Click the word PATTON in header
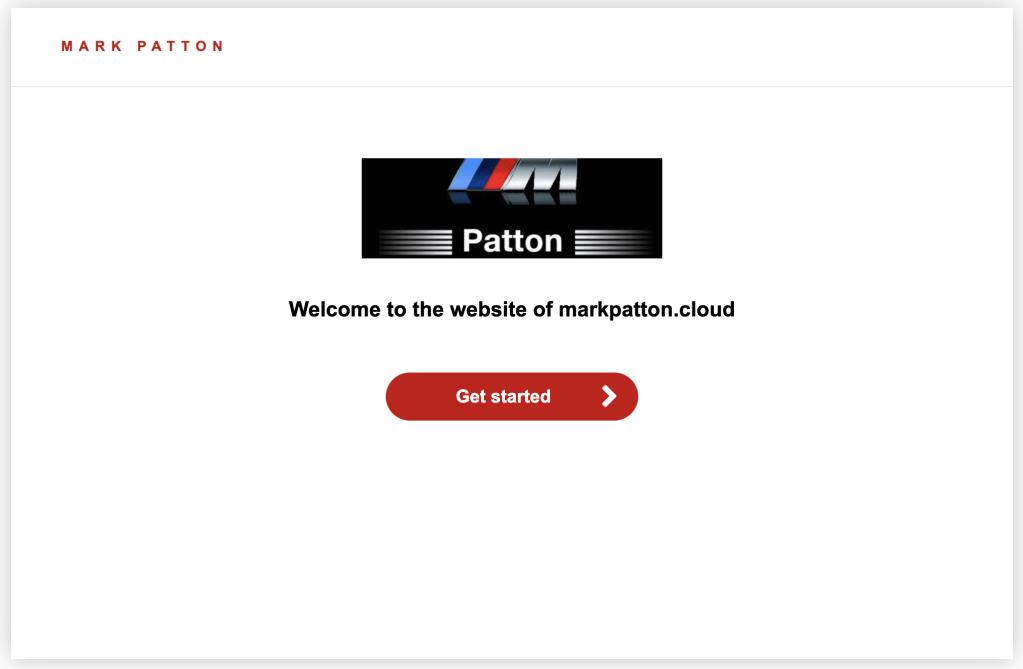Viewport: 1023px width, 669px height. click(x=180, y=46)
